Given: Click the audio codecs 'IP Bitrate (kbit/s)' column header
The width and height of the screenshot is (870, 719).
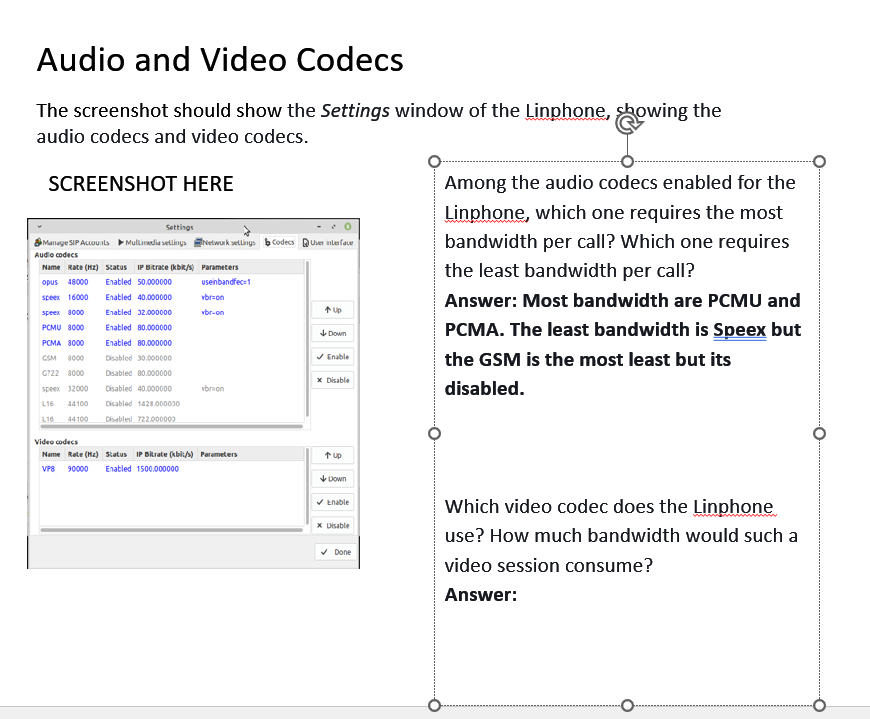Looking at the screenshot, I should point(165,267).
